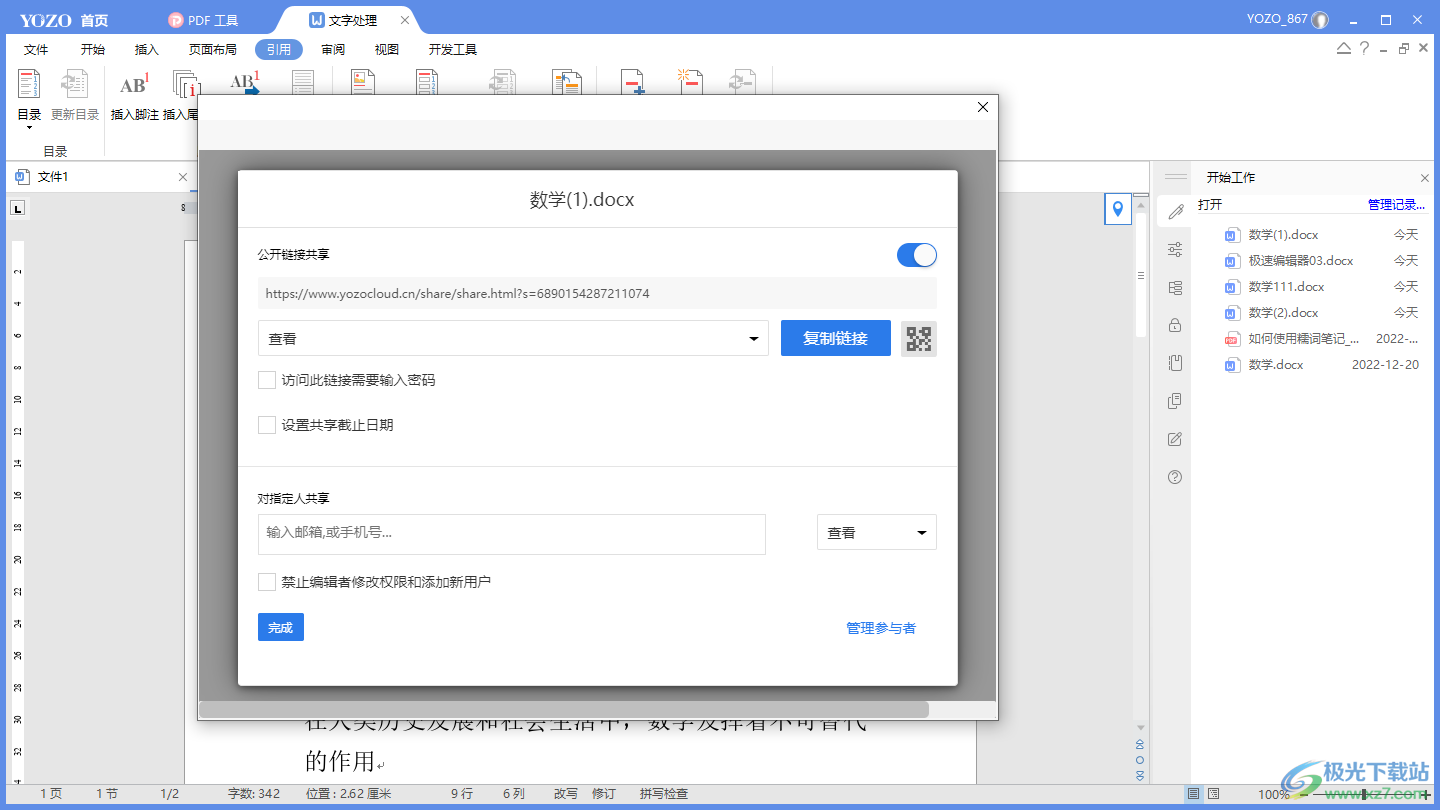1440x810 pixels.
Task: Open the clipboard panel in sidebar
Action: [1175, 363]
